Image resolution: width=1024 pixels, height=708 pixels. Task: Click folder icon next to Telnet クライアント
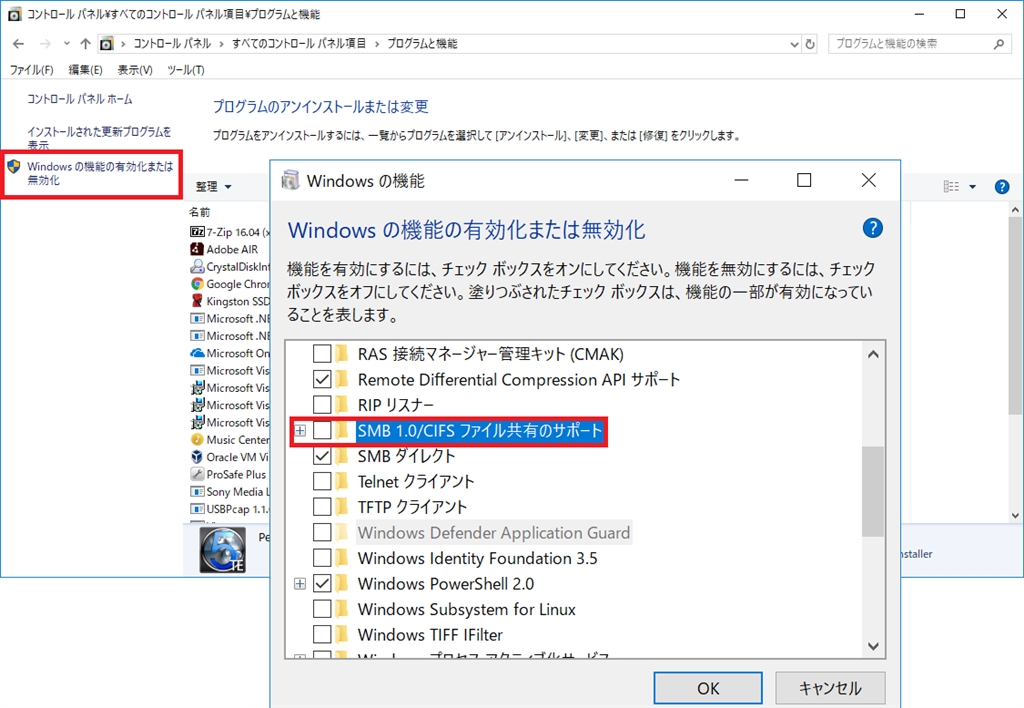point(342,481)
